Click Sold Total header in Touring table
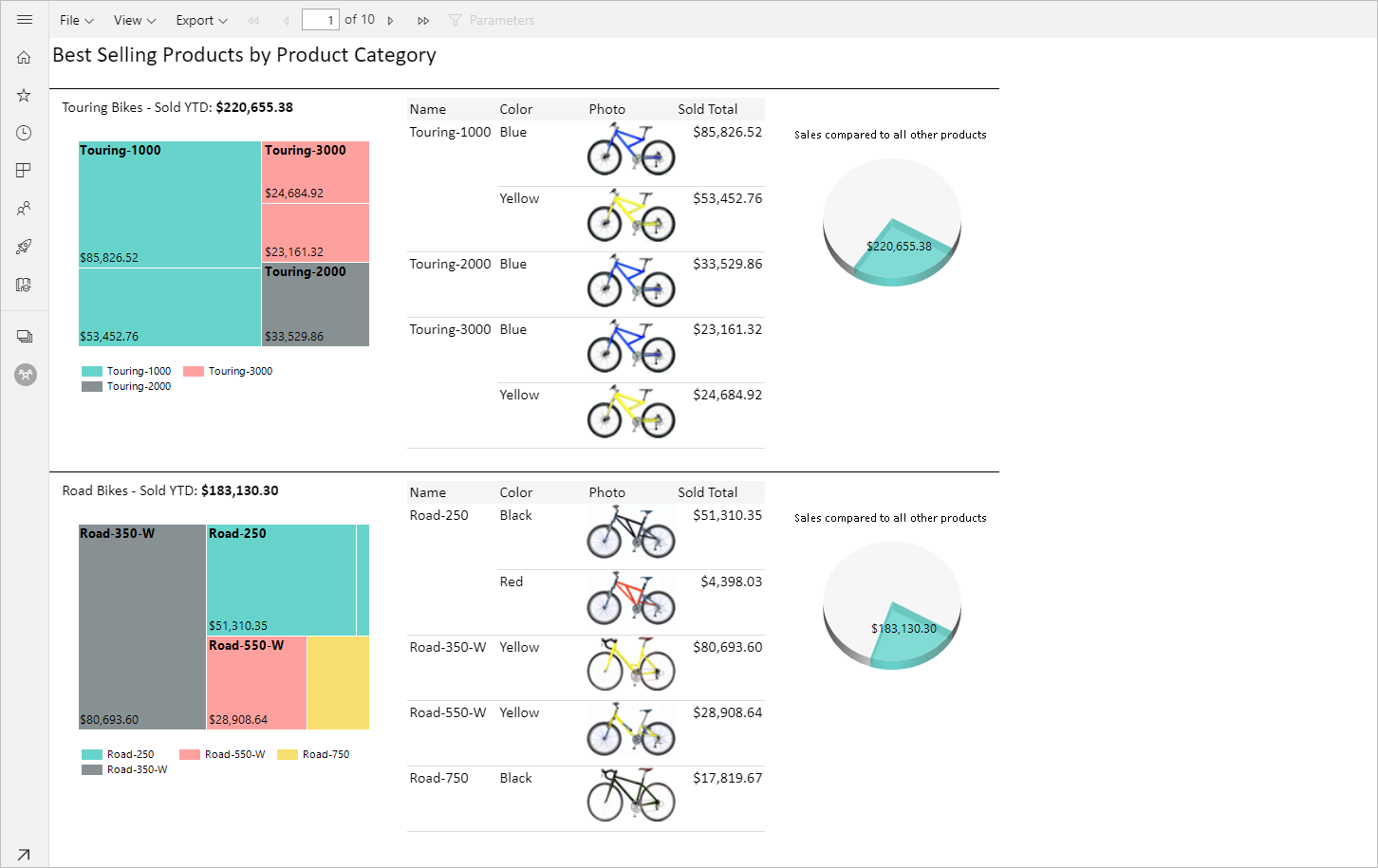 tap(707, 109)
